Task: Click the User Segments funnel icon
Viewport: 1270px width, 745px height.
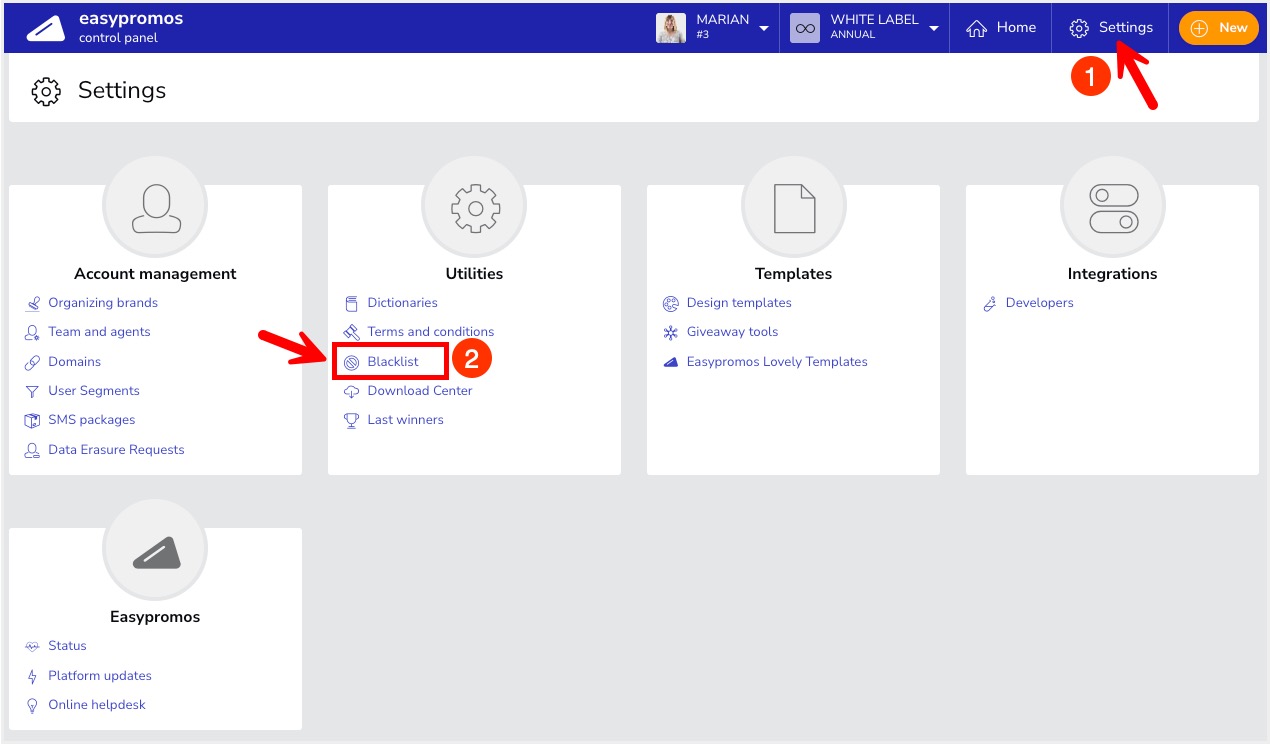Action: 32,391
